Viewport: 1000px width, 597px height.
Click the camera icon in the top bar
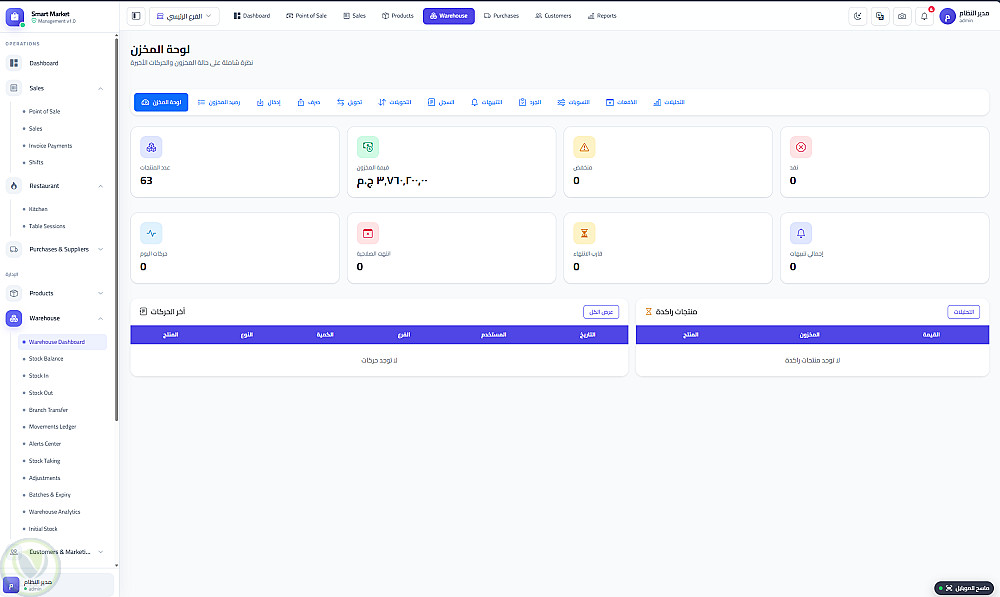[x=902, y=16]
